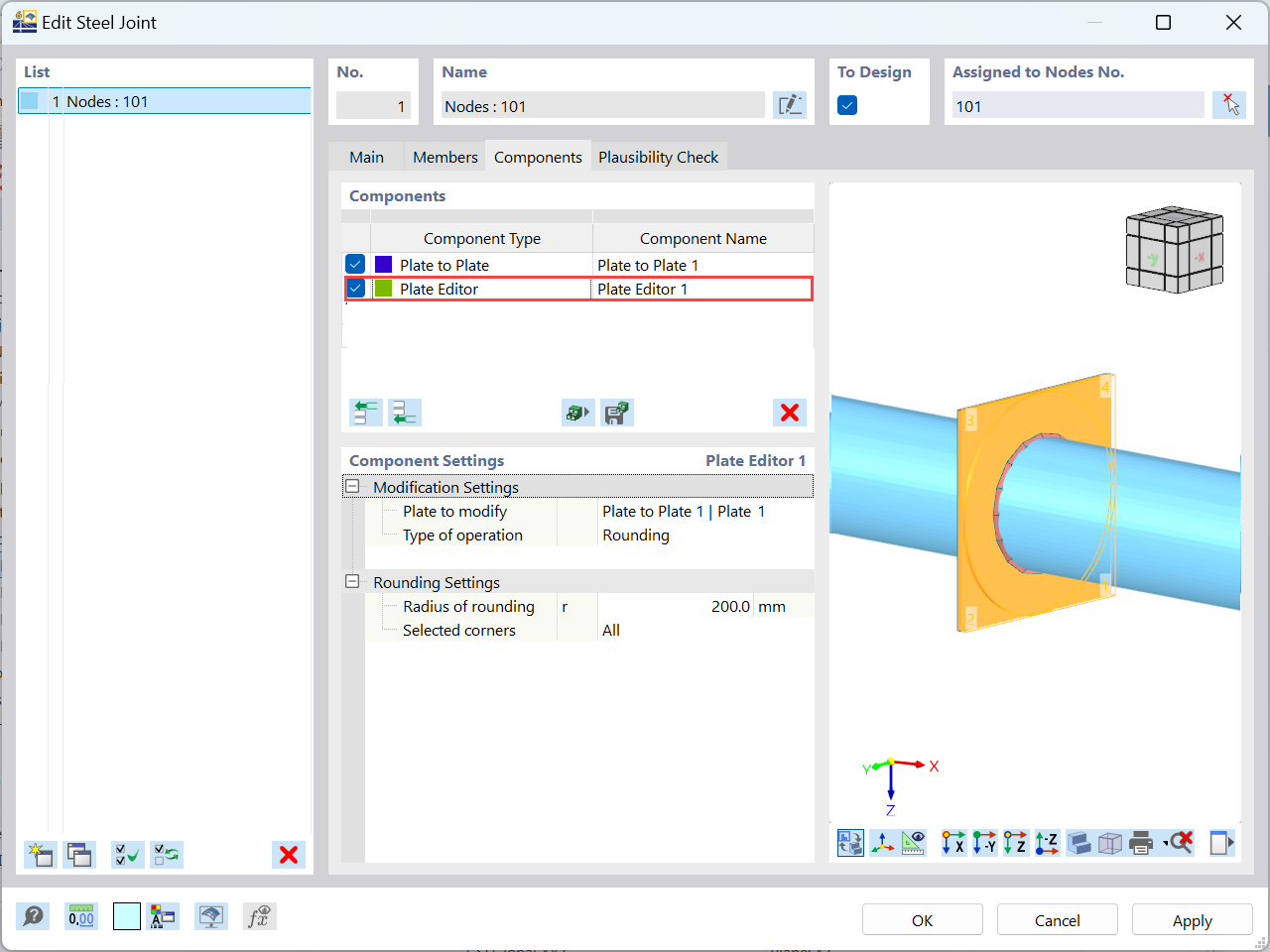Delete the selected component using red X icon

pos(789,413)
